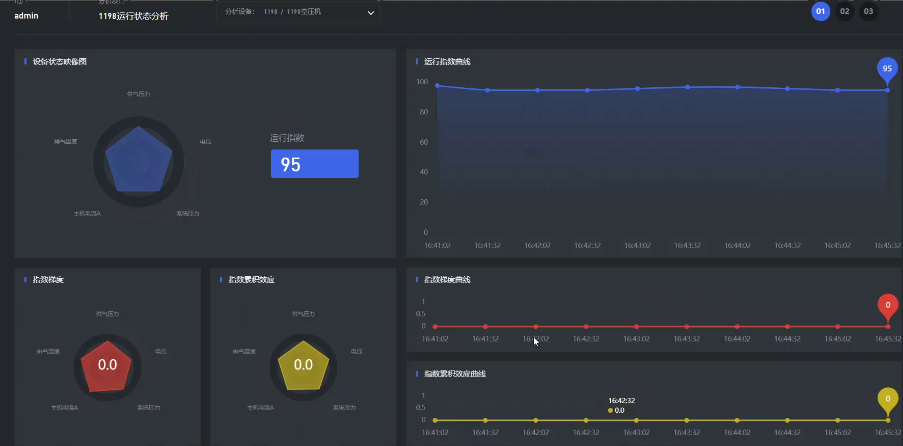This screenshot has width=903, height=446.
Task: Click the 1198运行状态分析 title
Action: [134, 16]
